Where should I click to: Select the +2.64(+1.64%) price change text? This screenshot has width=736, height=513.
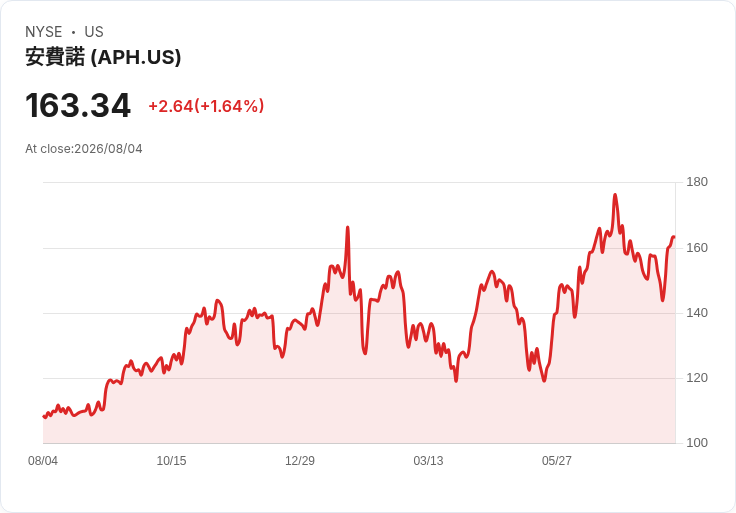207,106
